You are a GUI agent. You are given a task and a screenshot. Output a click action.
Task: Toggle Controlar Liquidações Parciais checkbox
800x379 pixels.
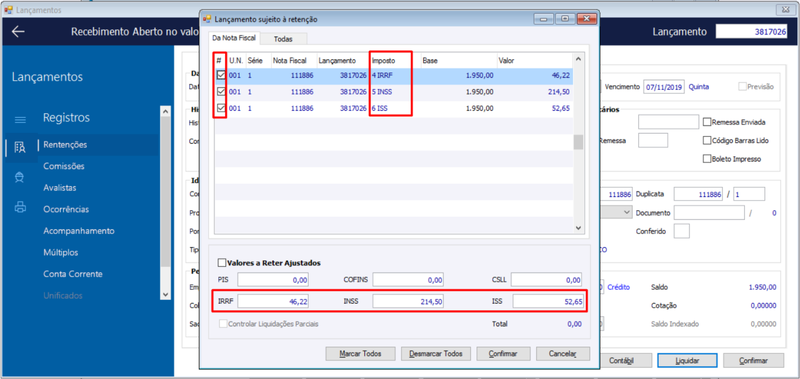click(222, 323)
